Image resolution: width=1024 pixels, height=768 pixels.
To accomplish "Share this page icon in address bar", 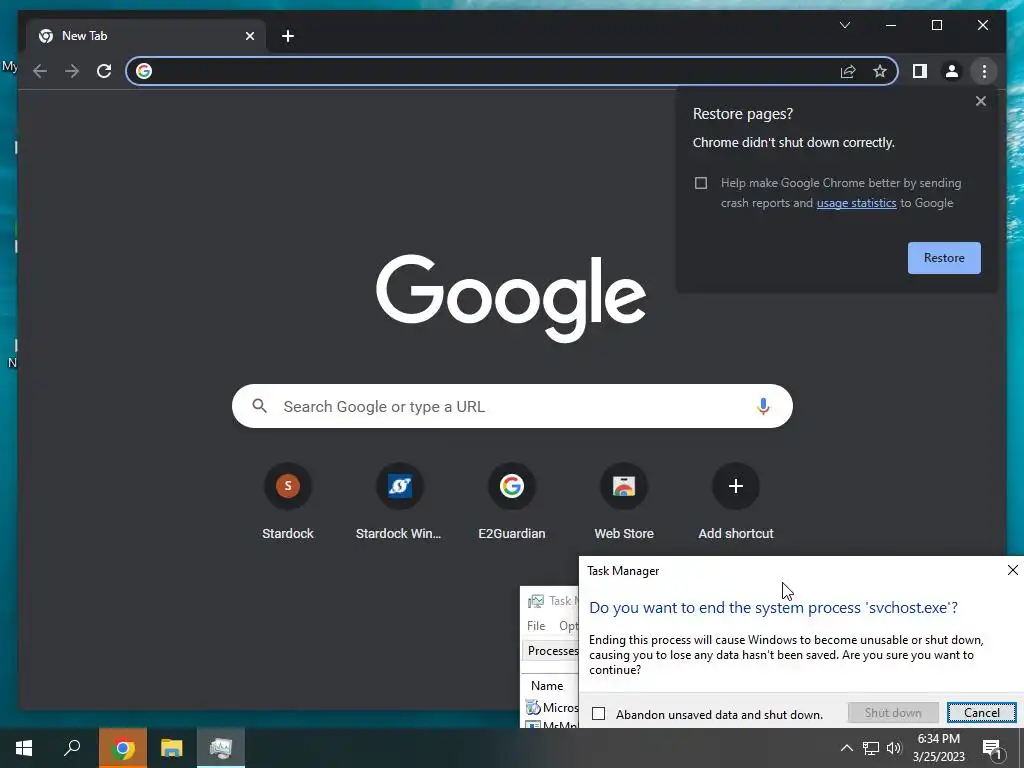I will tap(848, 71).
